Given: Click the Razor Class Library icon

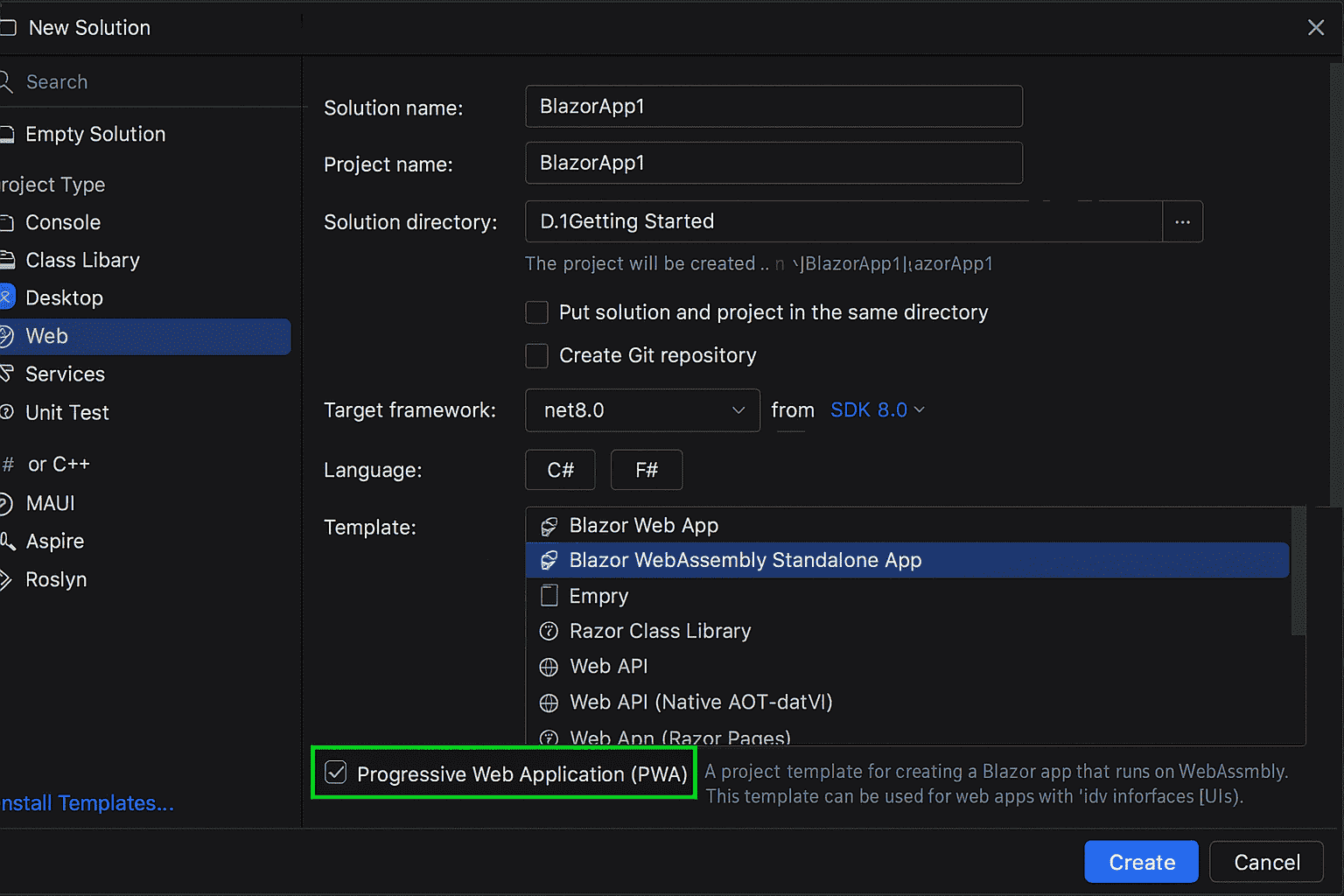Looking at the screenshot, I should (549, 631).
